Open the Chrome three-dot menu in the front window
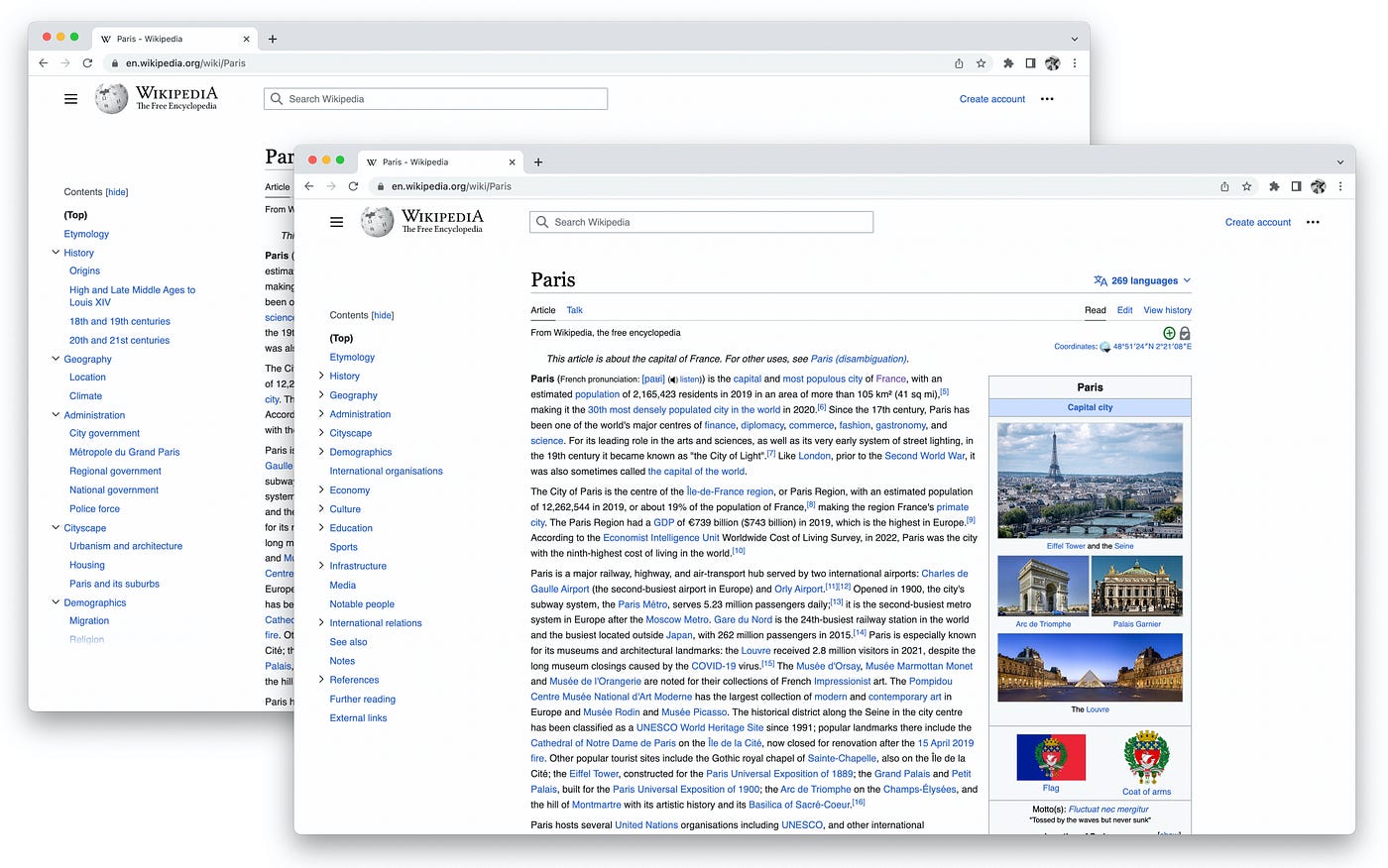The image size is (1388, 868). (1340, 186)
